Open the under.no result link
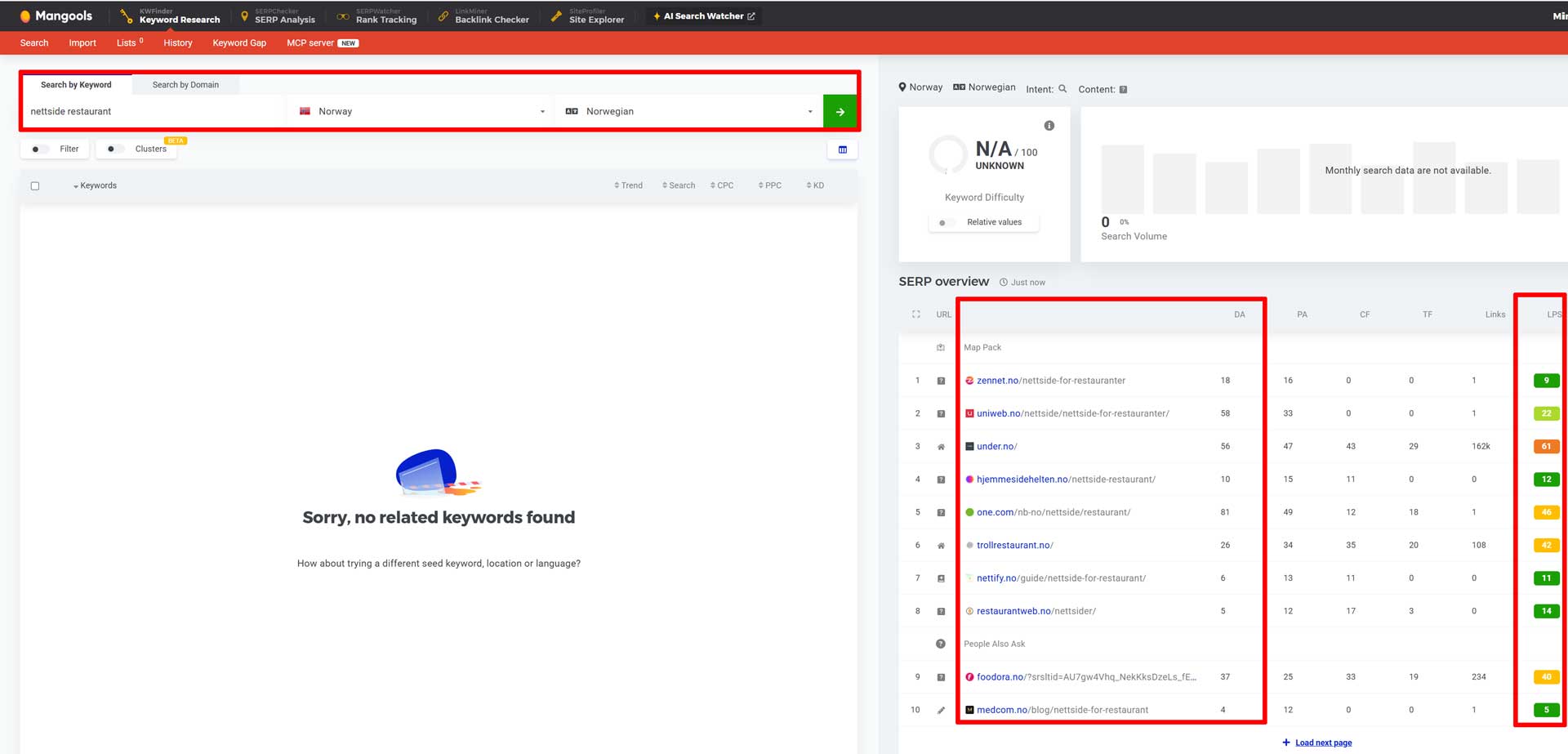The image size is (1568, 754). point(997,447)
